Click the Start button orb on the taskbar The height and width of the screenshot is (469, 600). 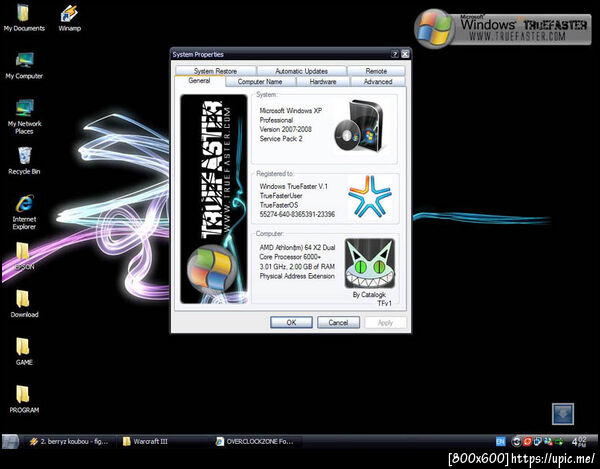[10, 442]
